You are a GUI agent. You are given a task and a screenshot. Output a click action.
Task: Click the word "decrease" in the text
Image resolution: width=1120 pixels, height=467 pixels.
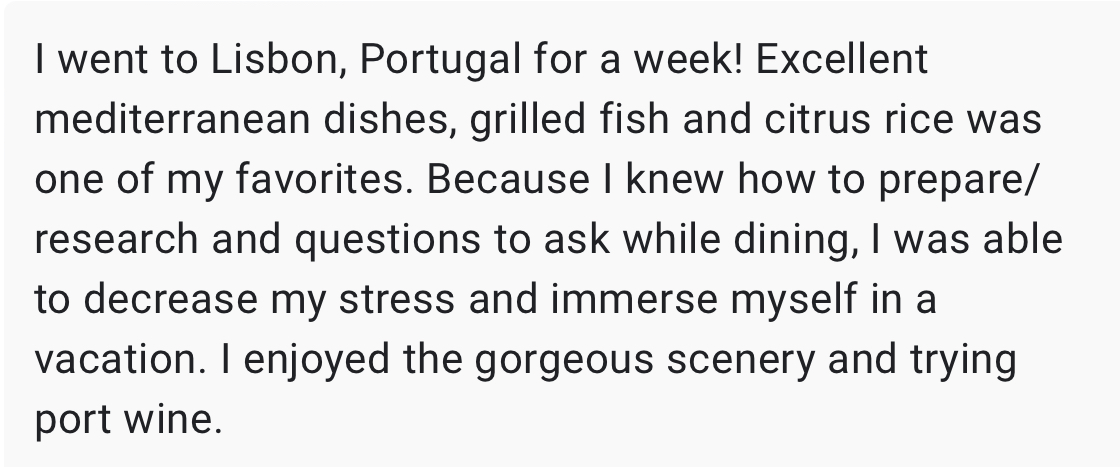pyautogui.click(x=170, y=299)
